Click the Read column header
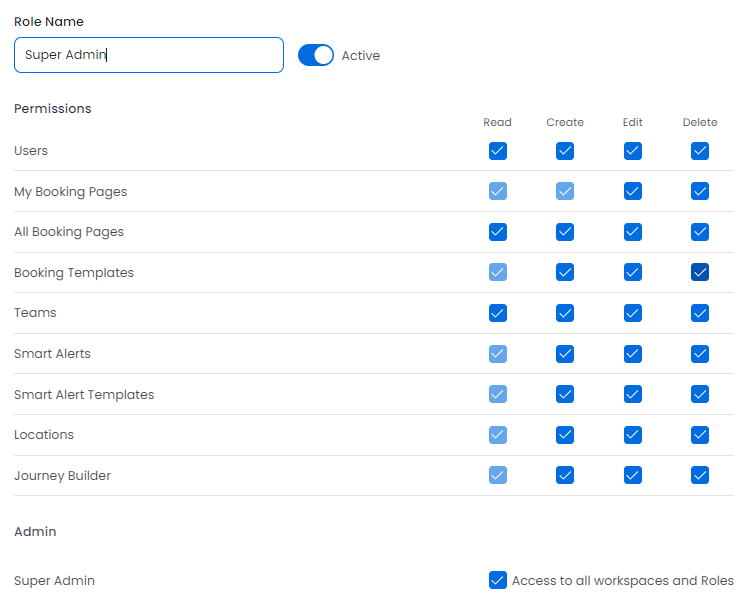 tap(497, 122)
